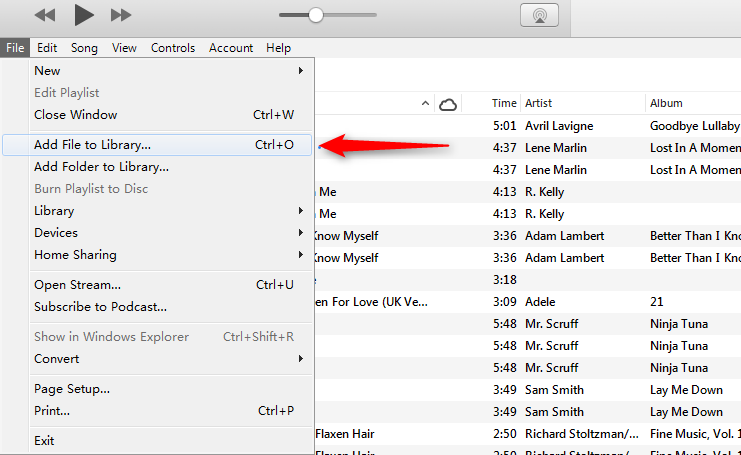This screenshot has height=455, width=741.
Task: Expand the Devices submenu
Action: coord(170,233)
